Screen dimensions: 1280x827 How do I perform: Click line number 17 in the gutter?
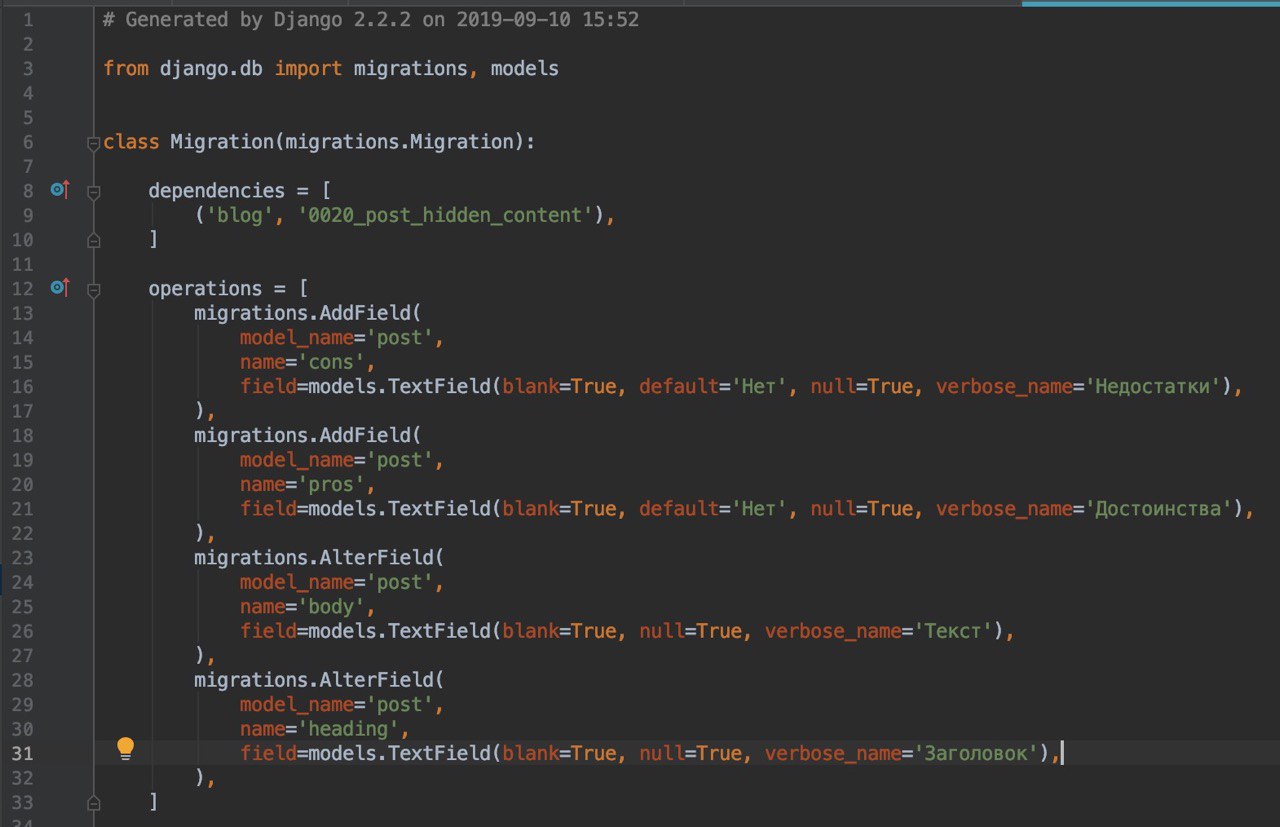pos(22,411)
